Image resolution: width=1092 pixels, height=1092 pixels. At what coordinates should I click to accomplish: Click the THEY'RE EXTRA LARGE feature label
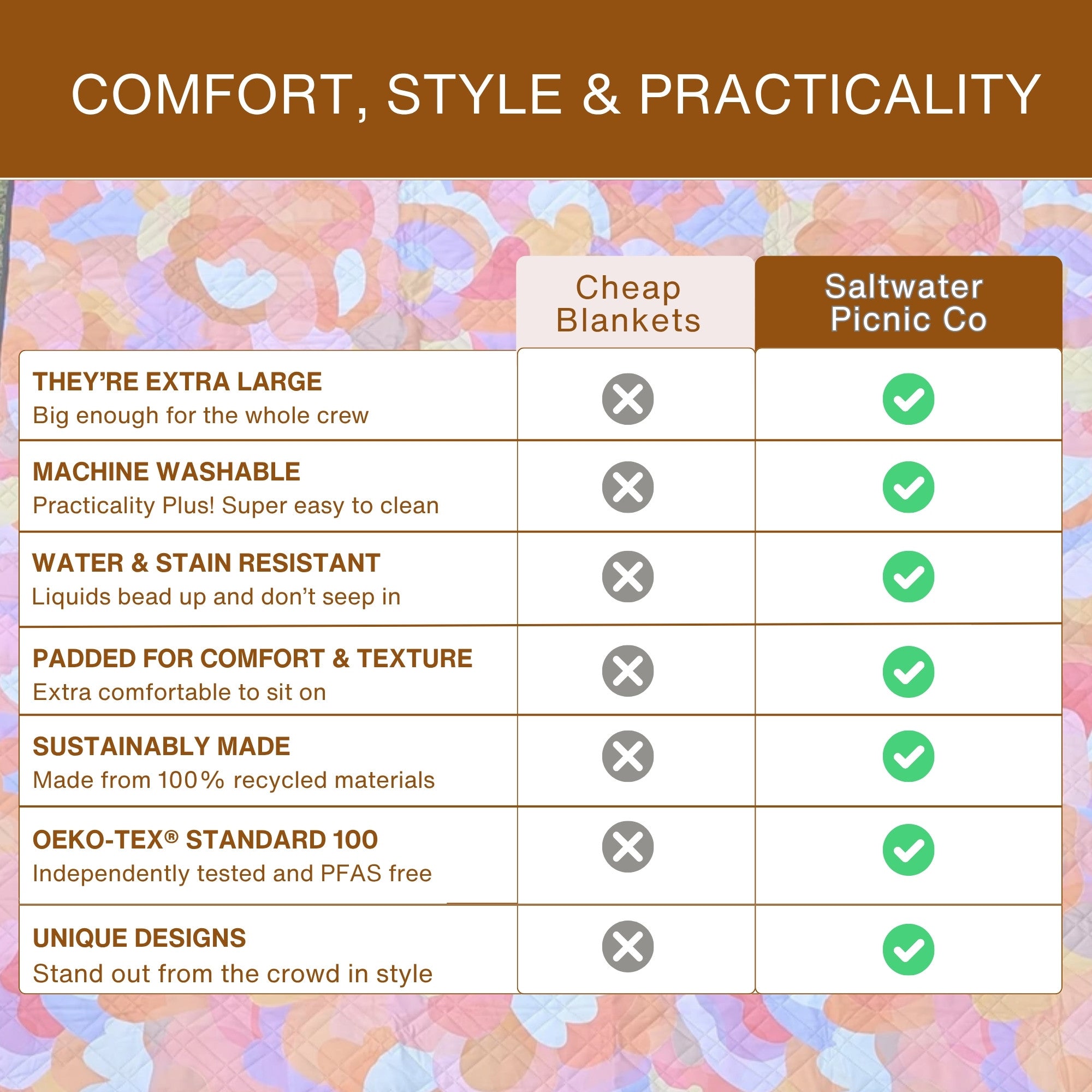pos(177,382)
